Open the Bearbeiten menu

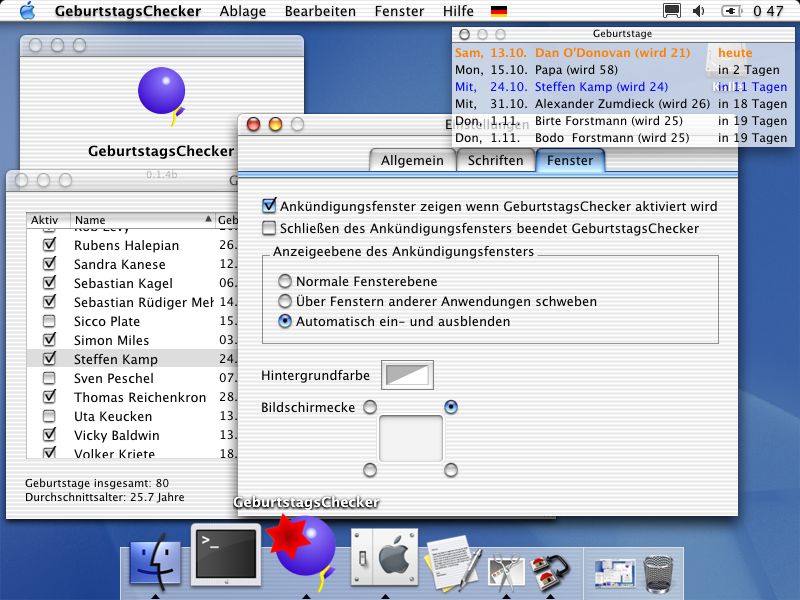[320, 11]
